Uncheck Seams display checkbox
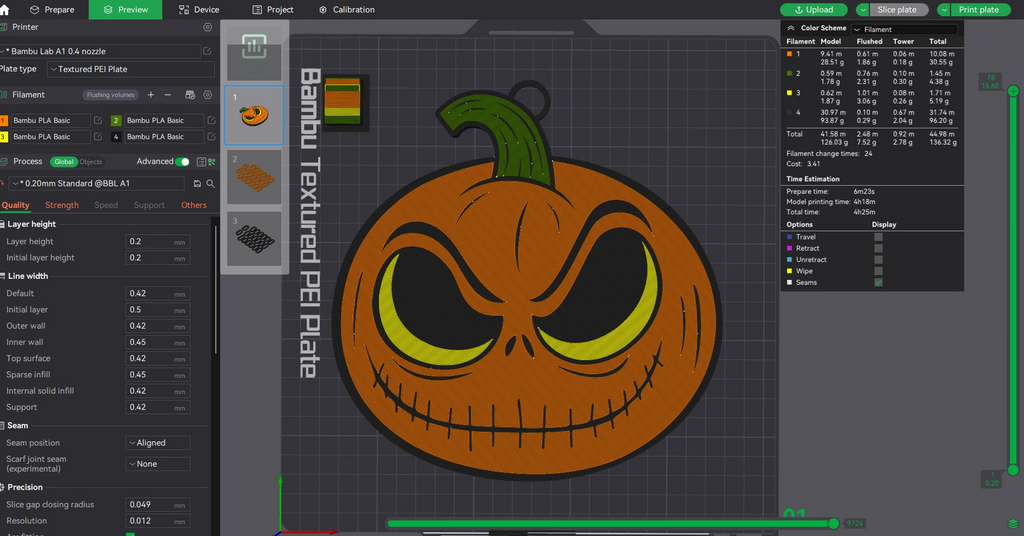Screen dimensions: 1024x536 [x=878, y=283]
